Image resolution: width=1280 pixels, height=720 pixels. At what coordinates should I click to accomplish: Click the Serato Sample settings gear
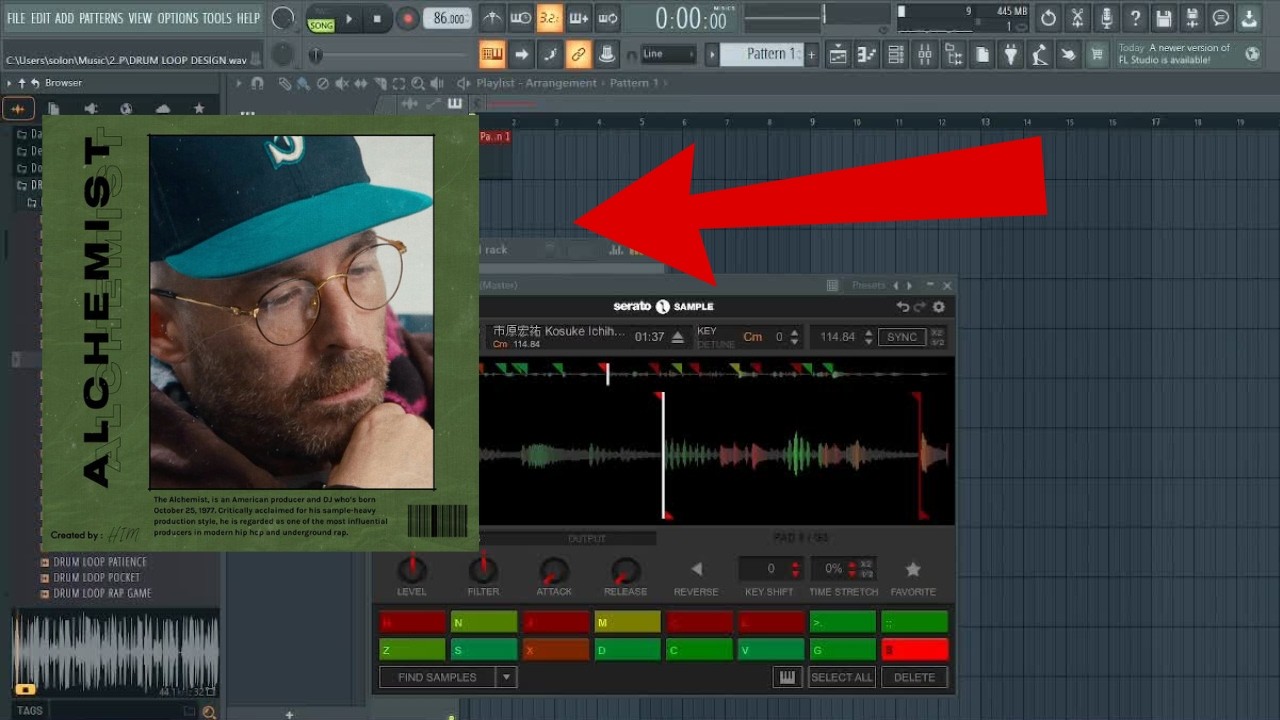(938, 307)
